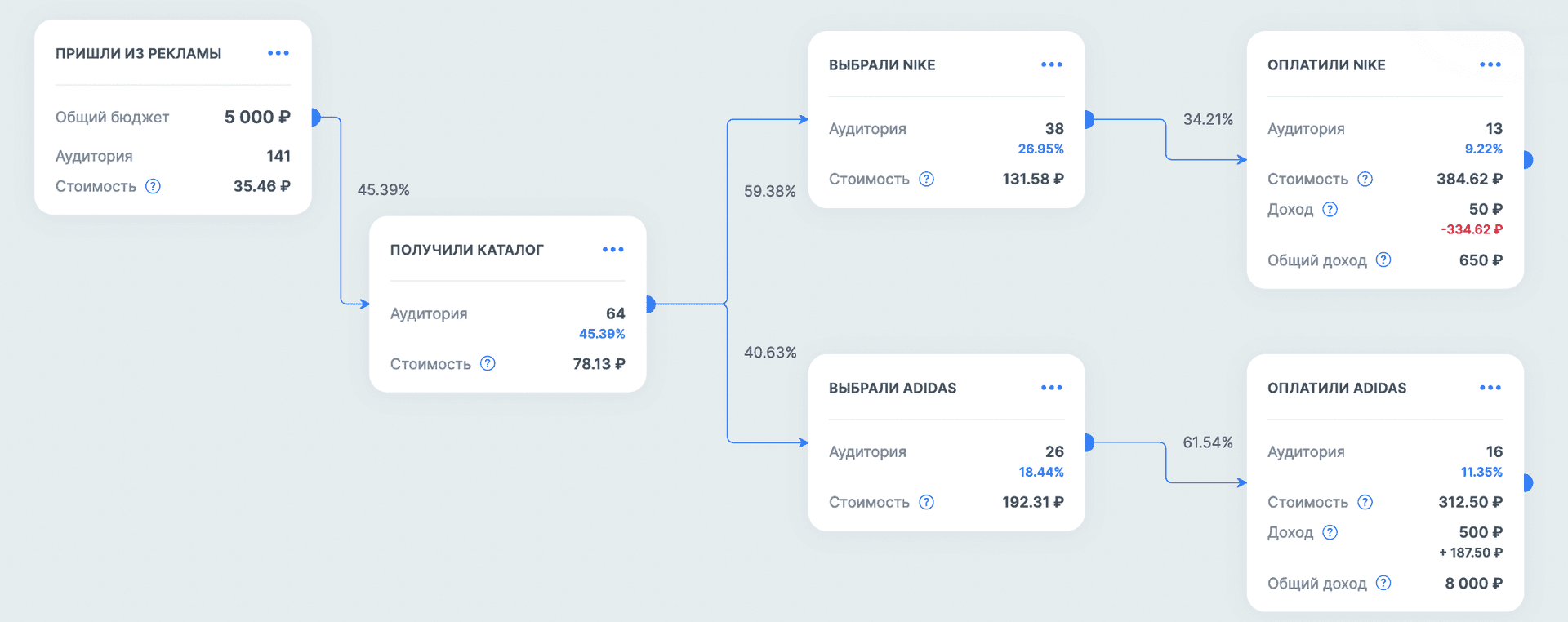Image resolution: width=1568 pixels, height=622 pixels.
Task: Click Общий доход question mark in ОПЛАТИЛИ ADIDAS
Action: tap(1383, 583)
